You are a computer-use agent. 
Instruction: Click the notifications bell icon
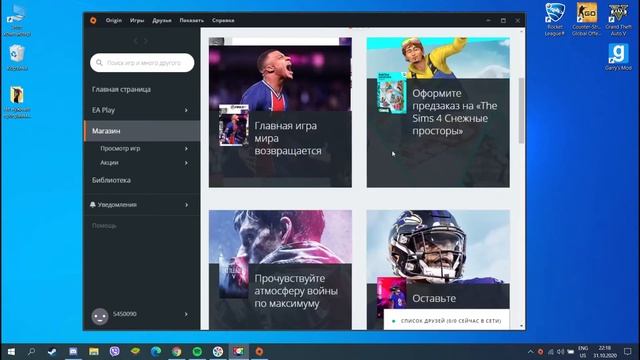[x=93, y=204]
